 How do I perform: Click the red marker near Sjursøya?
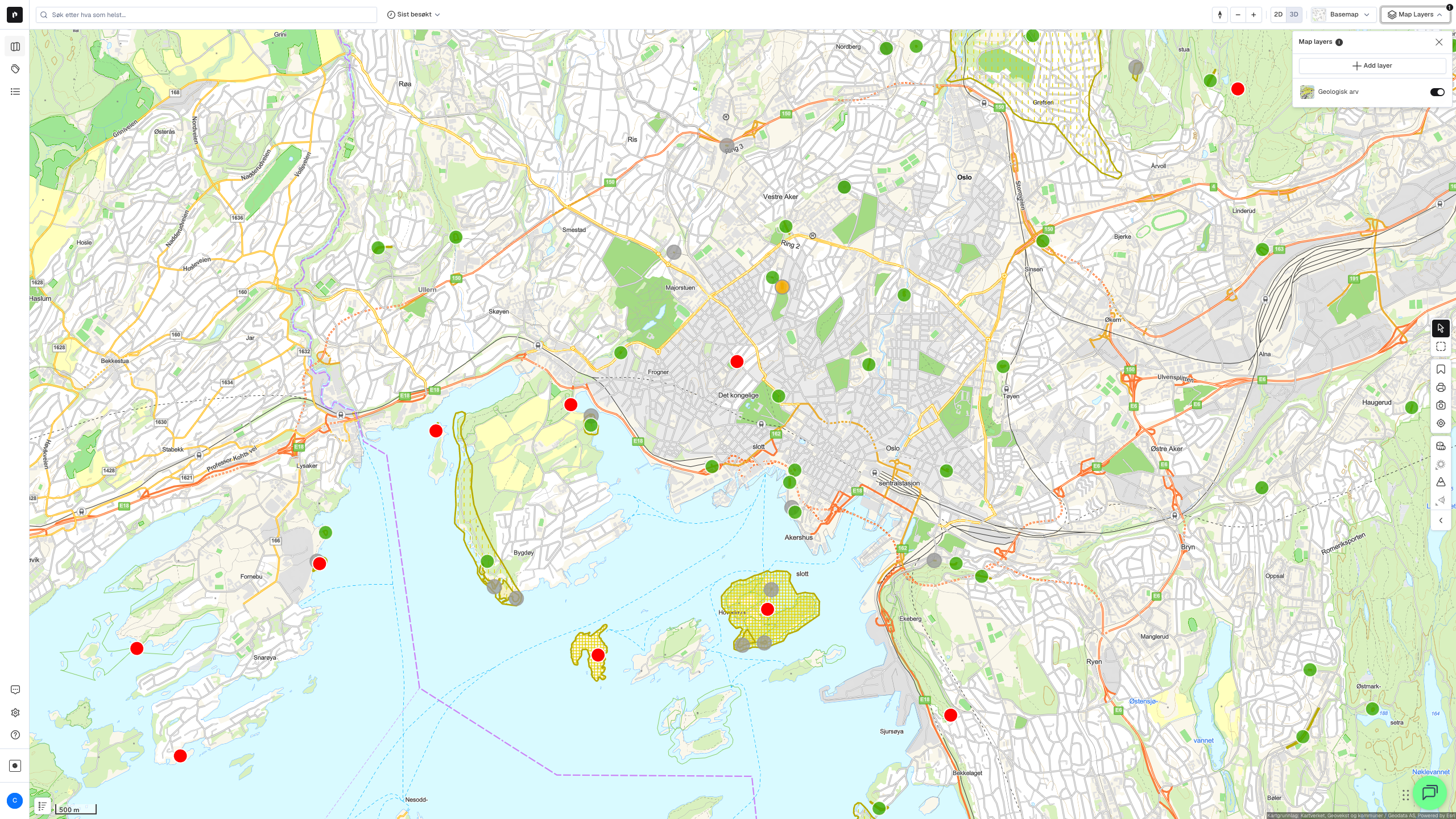(x=950, y=715)
